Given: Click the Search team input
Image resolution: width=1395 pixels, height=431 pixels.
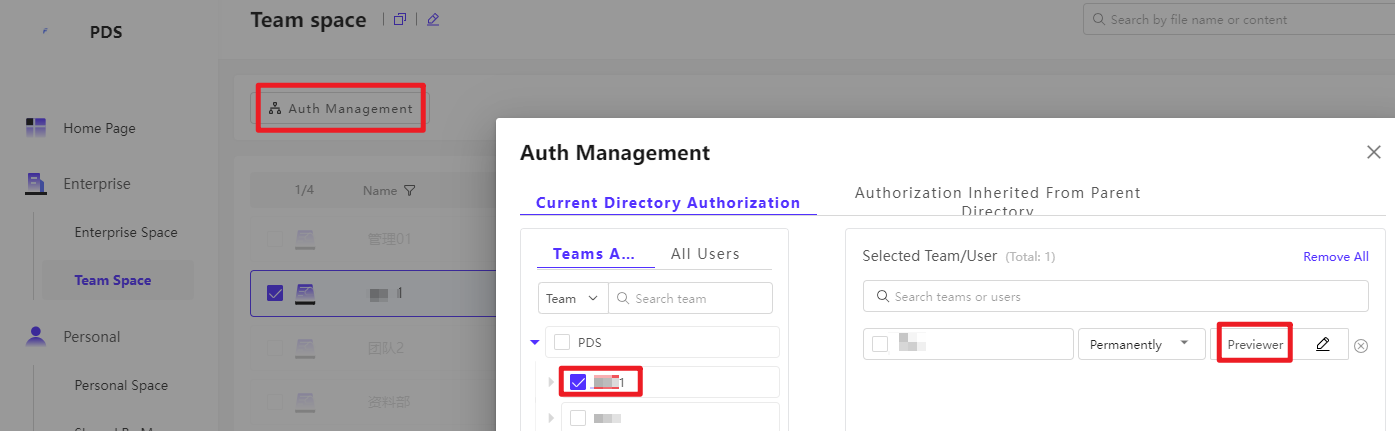Looking at the screenshot, I should [x=690, y=298].
